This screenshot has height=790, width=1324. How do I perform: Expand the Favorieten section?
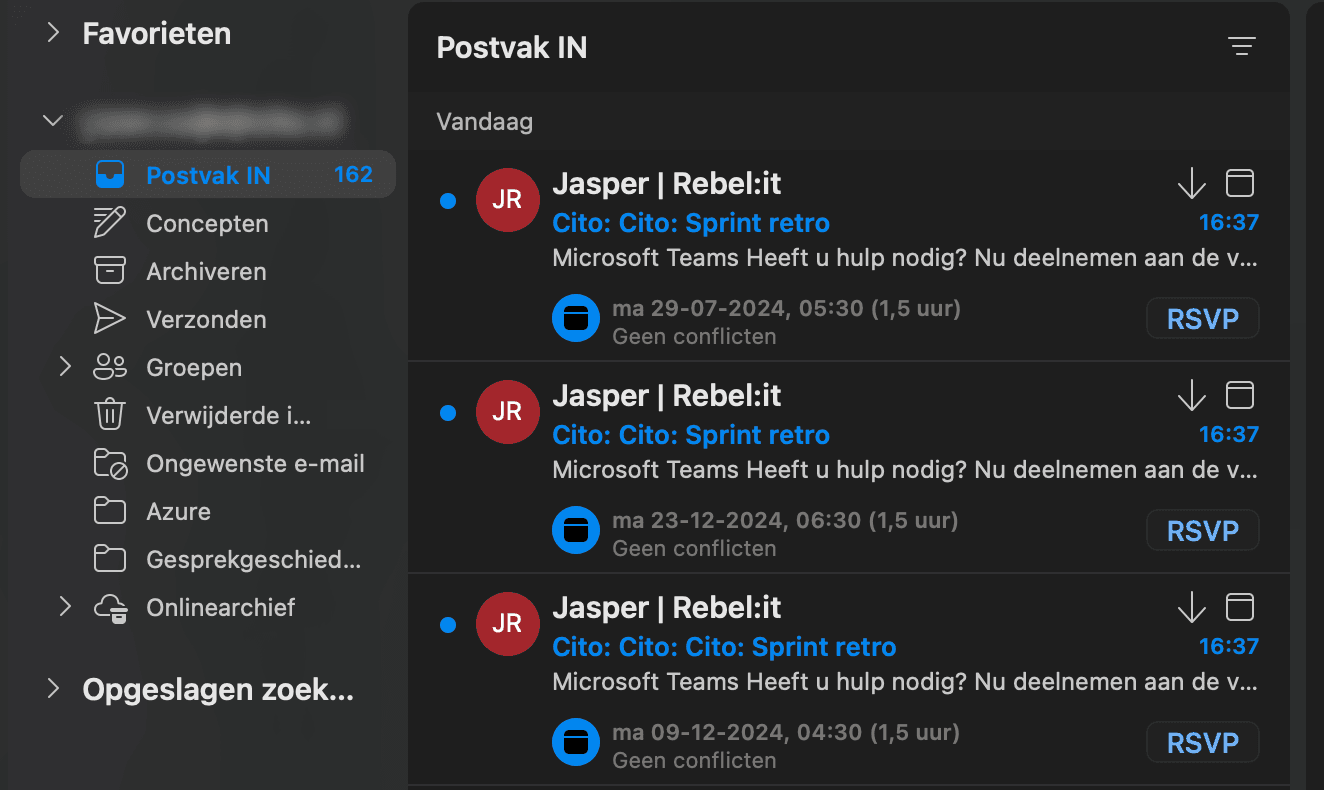[x=53, y=33]
